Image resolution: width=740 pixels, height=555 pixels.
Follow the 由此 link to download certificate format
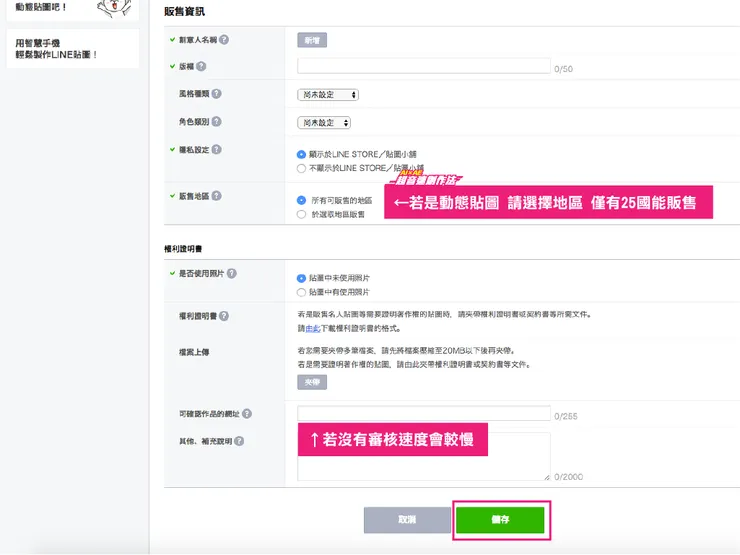[313, 328]
